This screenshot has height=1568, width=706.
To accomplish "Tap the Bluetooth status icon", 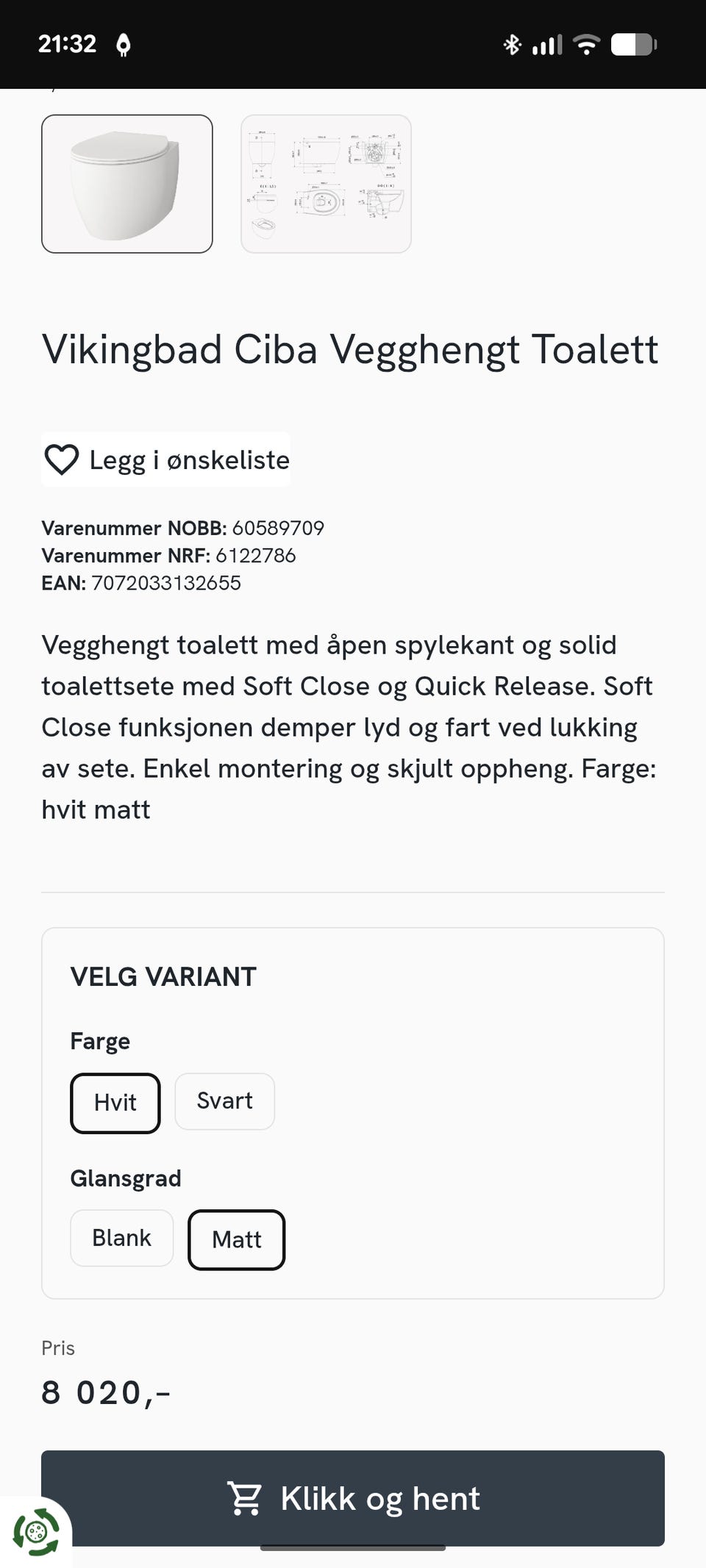I will click(x=512, y=45).
